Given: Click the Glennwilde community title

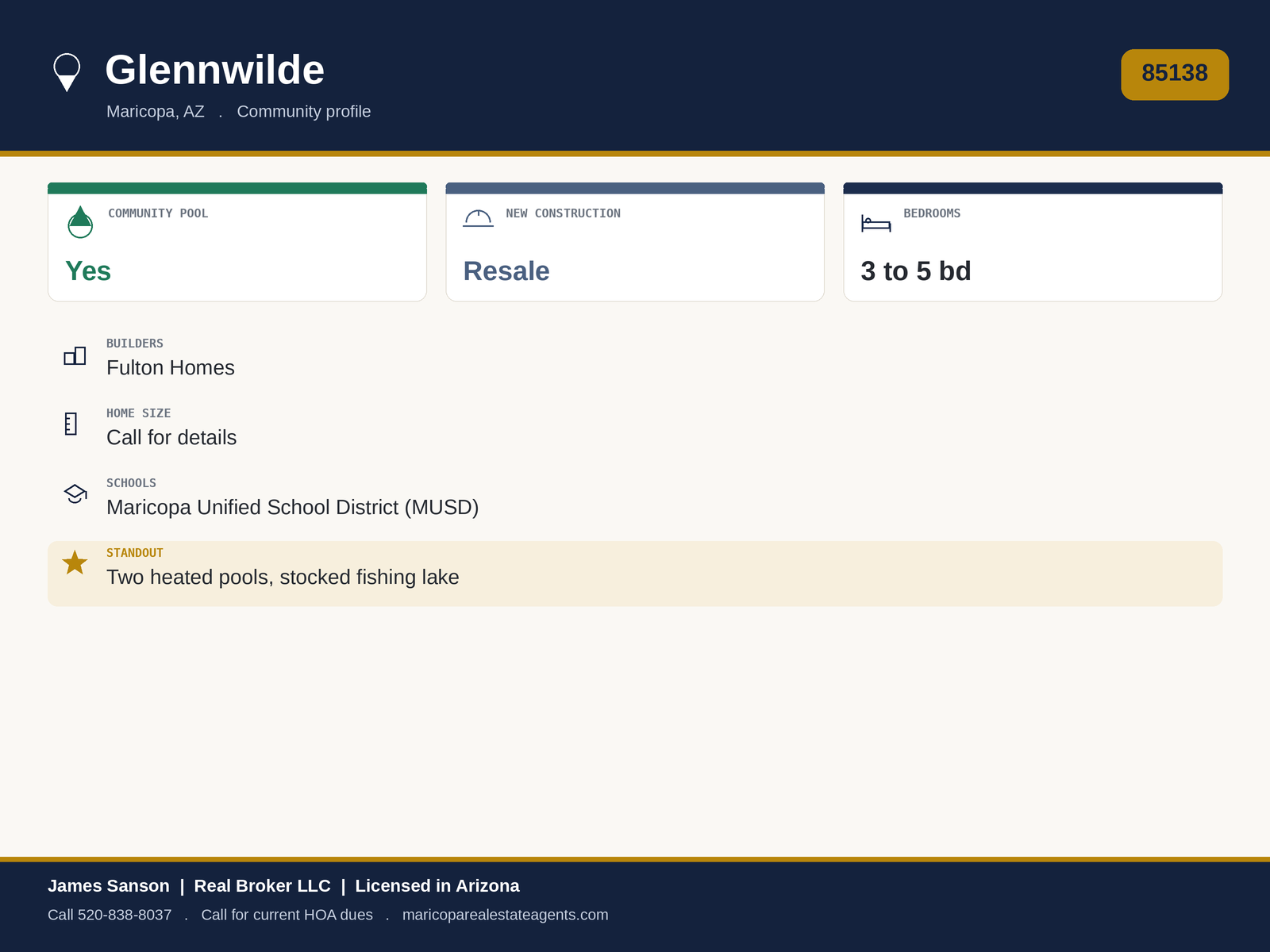Looking at the screenshot, I should point(215,70).
